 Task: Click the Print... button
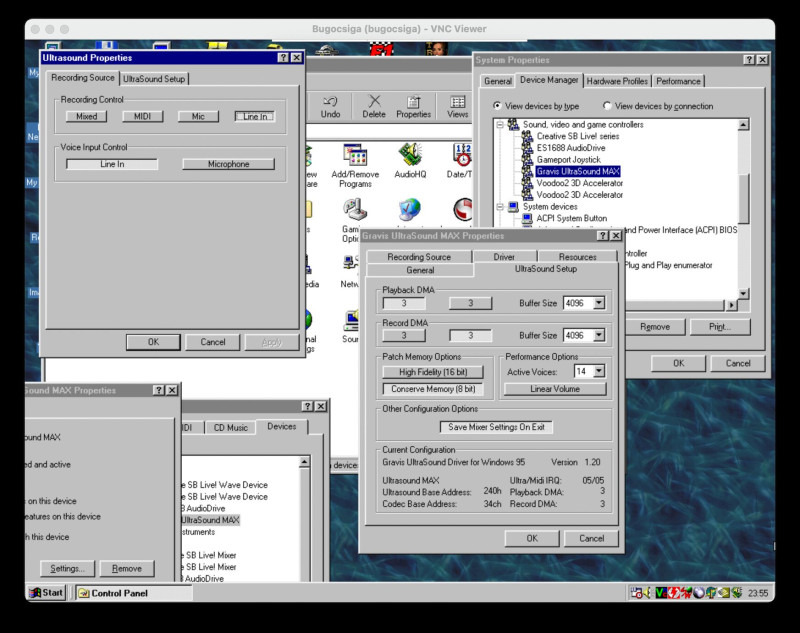pyautogui.click(x=720, y=326)
